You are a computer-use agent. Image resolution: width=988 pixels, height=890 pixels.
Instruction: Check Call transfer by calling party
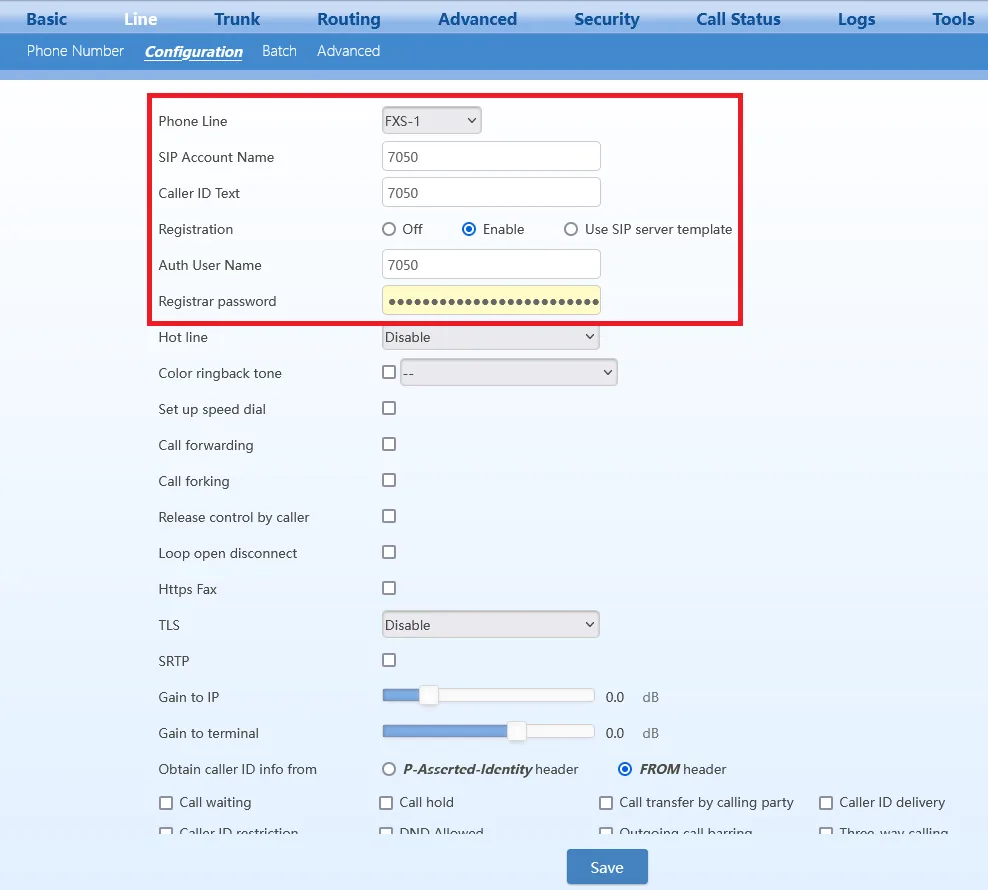(606, 802)
